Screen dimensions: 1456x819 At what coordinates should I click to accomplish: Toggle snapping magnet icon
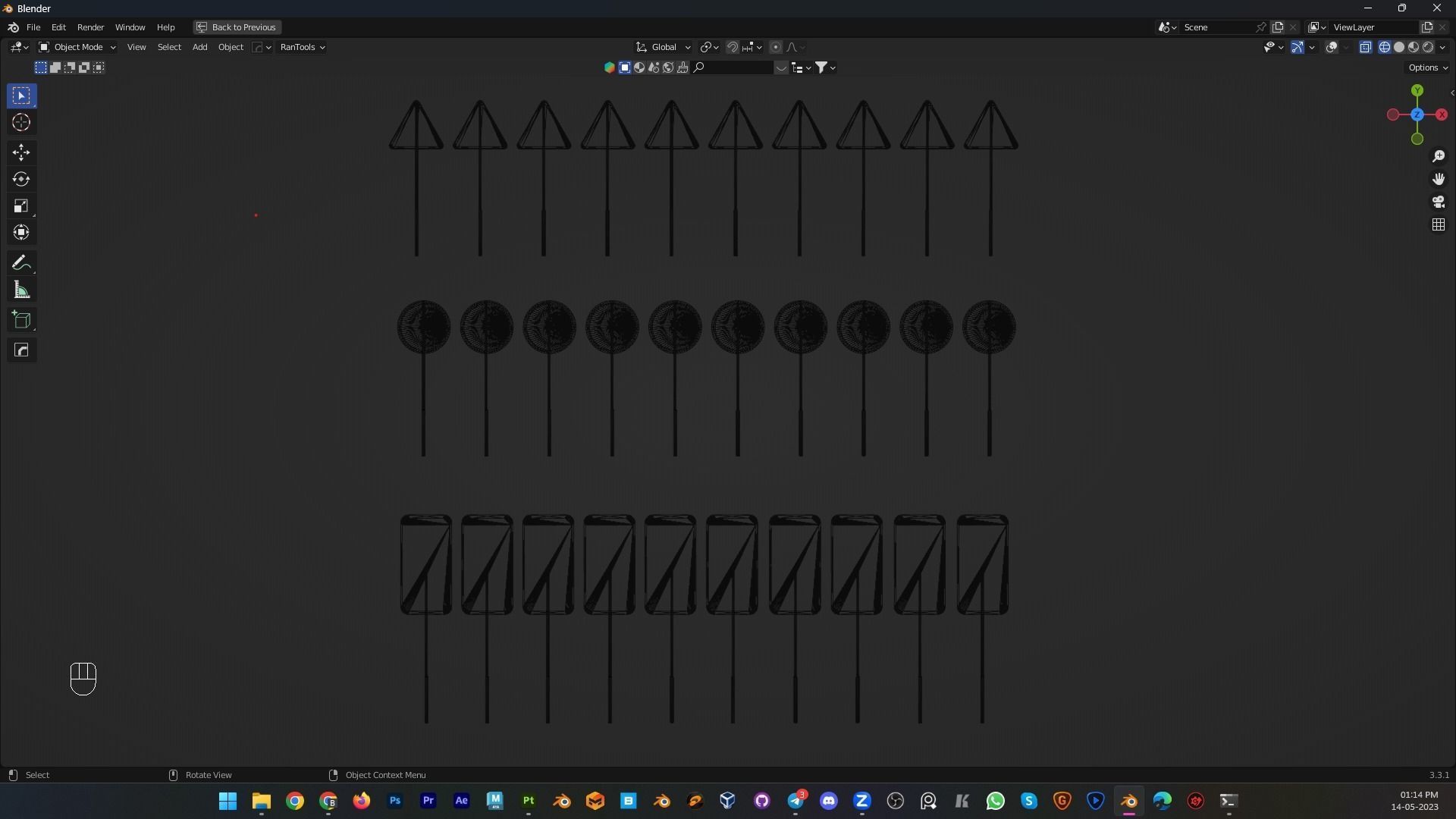(733, 47)
